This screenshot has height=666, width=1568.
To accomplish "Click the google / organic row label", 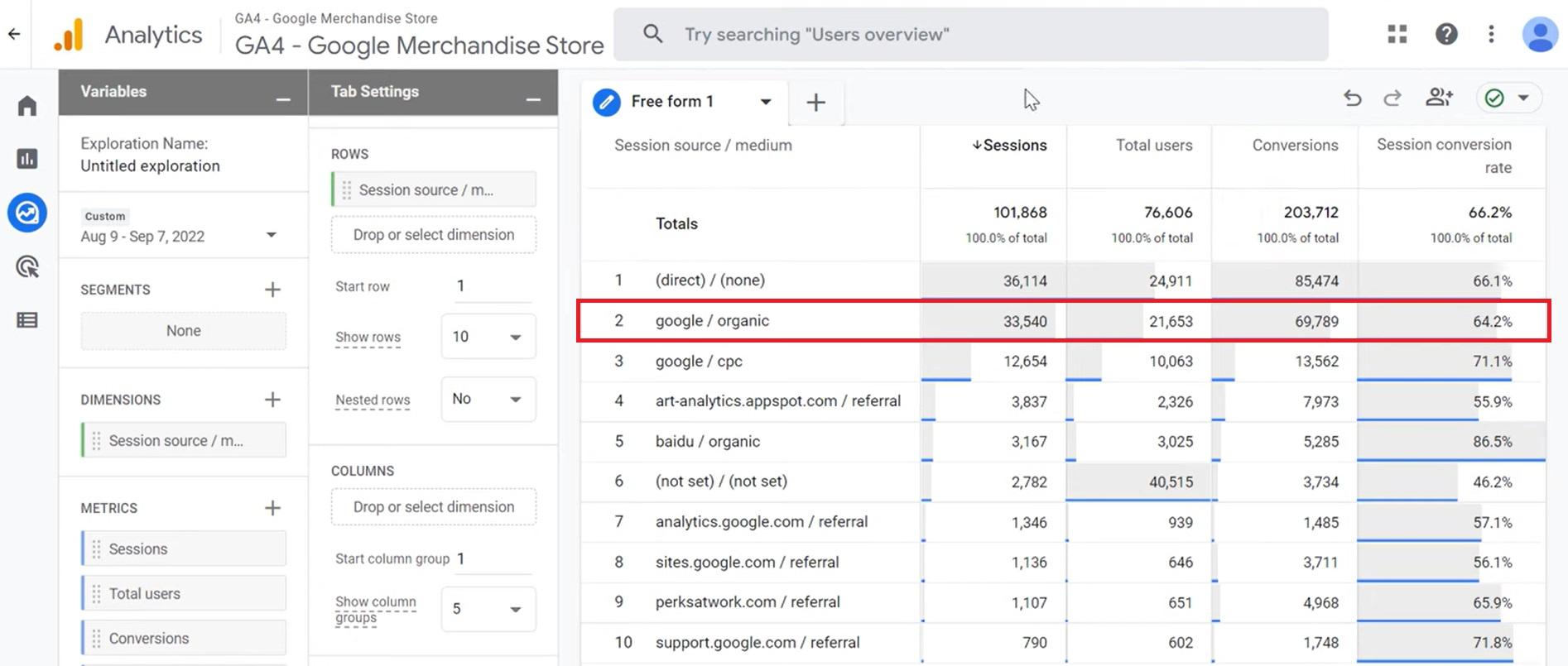I will (712, 321).
